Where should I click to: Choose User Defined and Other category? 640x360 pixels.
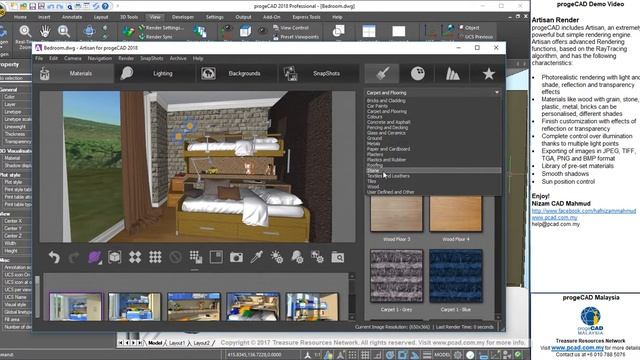pyautogui.click(x=391, y=192)
